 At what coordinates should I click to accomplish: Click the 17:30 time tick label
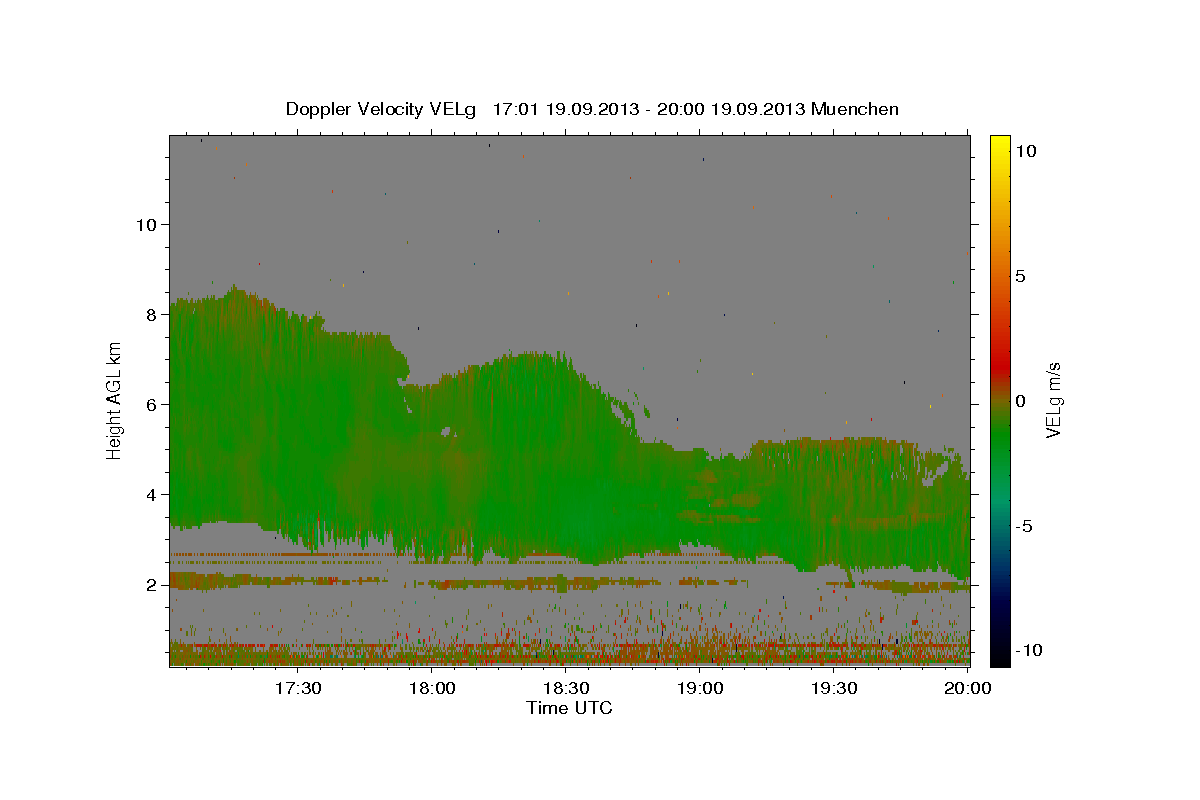point(297,688)
